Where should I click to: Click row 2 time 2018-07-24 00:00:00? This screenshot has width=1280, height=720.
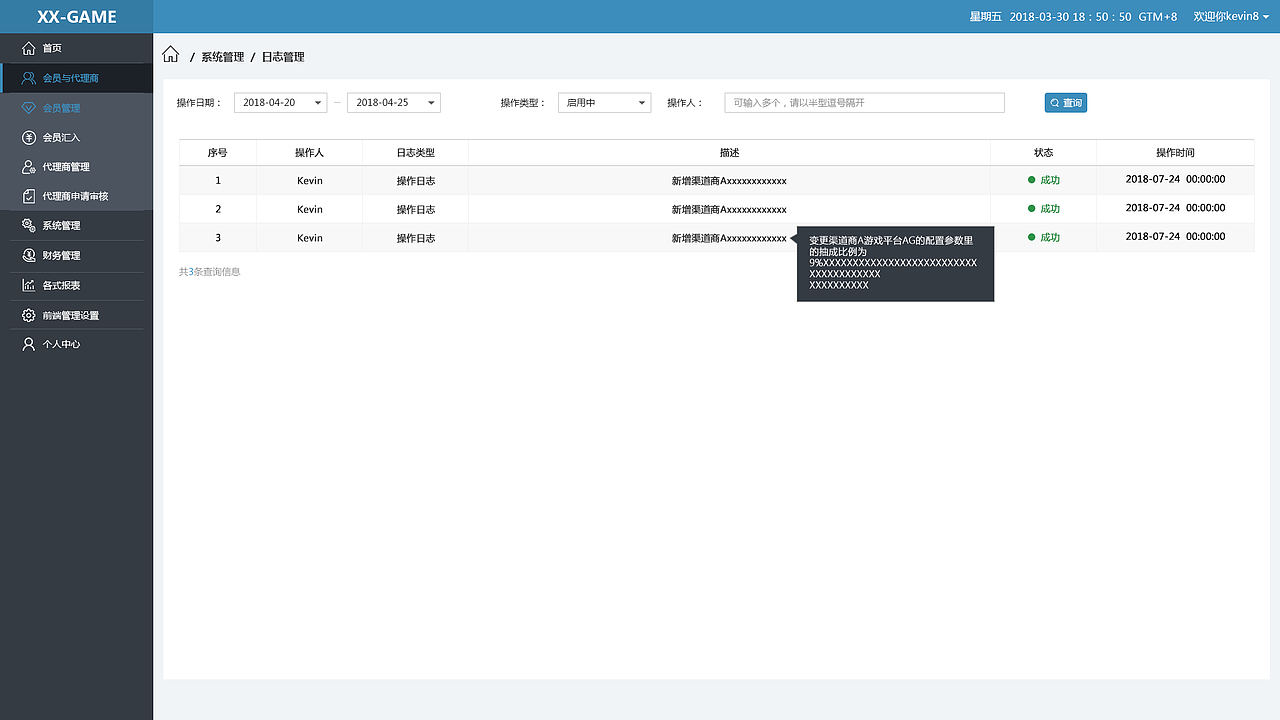coord(1175,208)
